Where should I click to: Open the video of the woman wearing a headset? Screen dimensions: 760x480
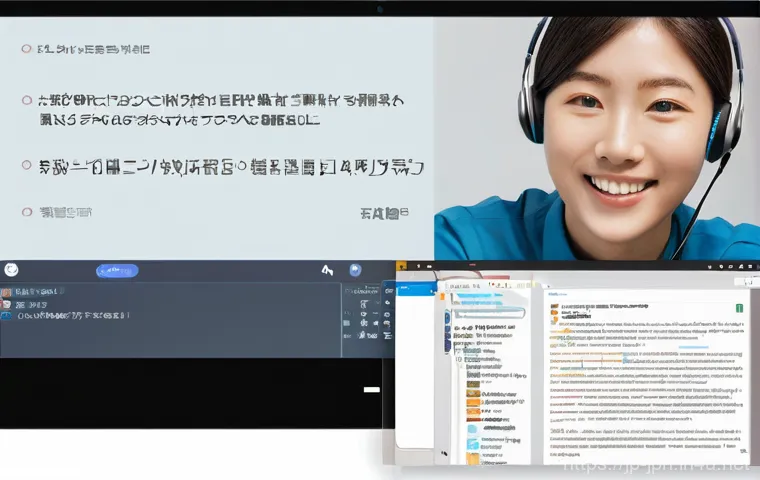[x=597, y=138]
